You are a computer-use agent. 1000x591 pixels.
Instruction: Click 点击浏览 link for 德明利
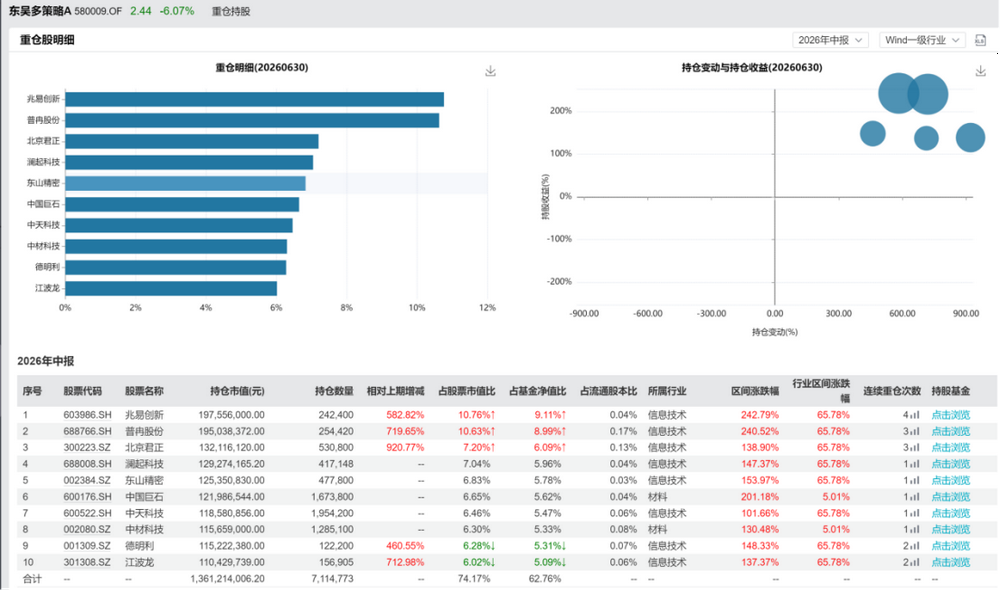pos(950,546)
